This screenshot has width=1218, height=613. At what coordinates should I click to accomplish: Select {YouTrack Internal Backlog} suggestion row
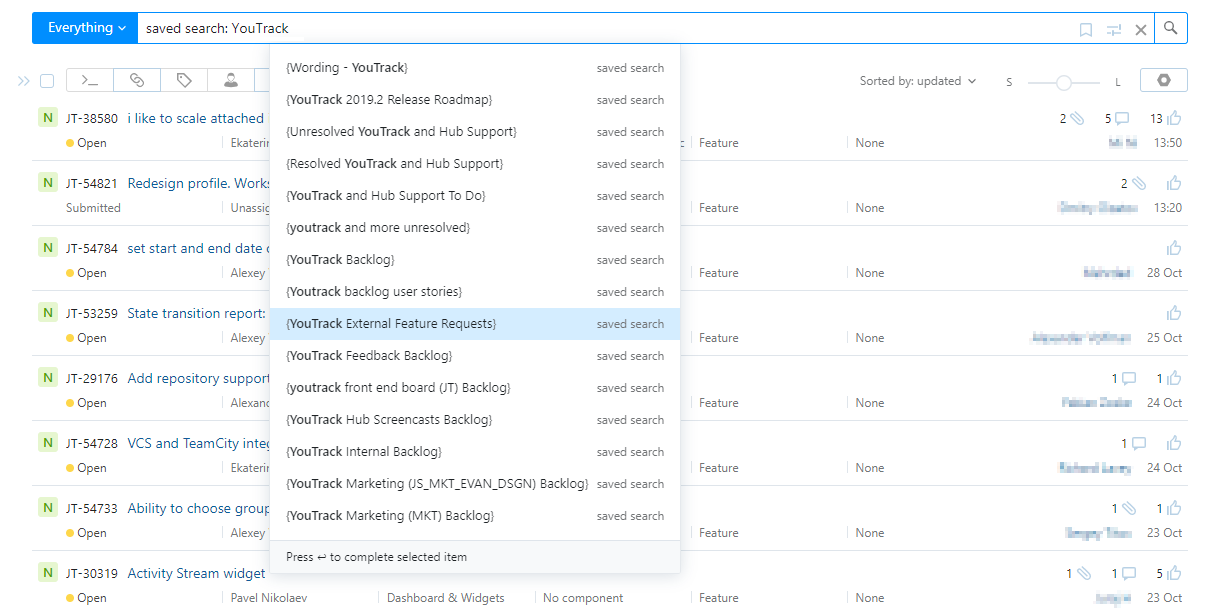click(x=475, y=452)
